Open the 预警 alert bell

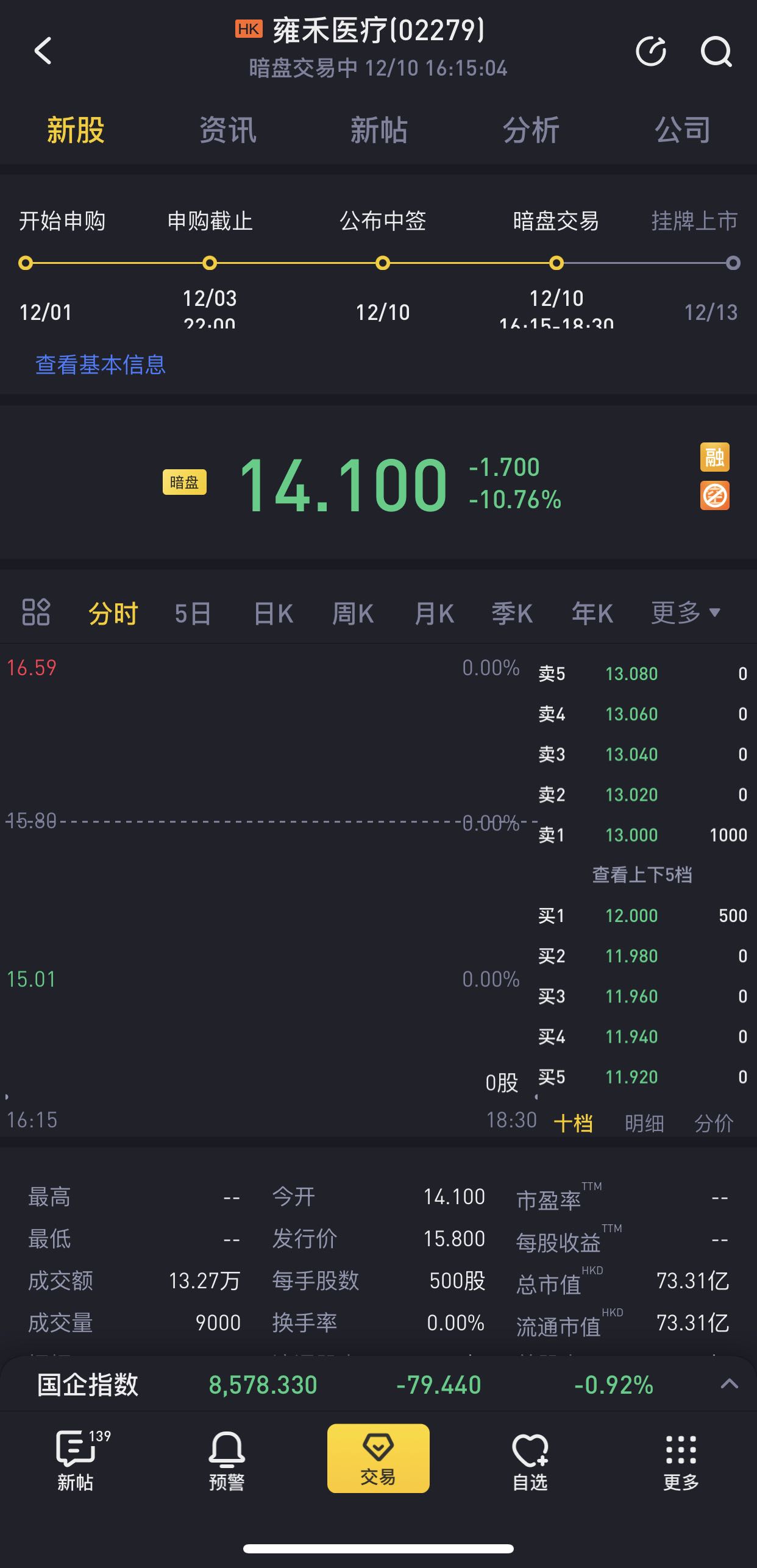click(227, 1461)
